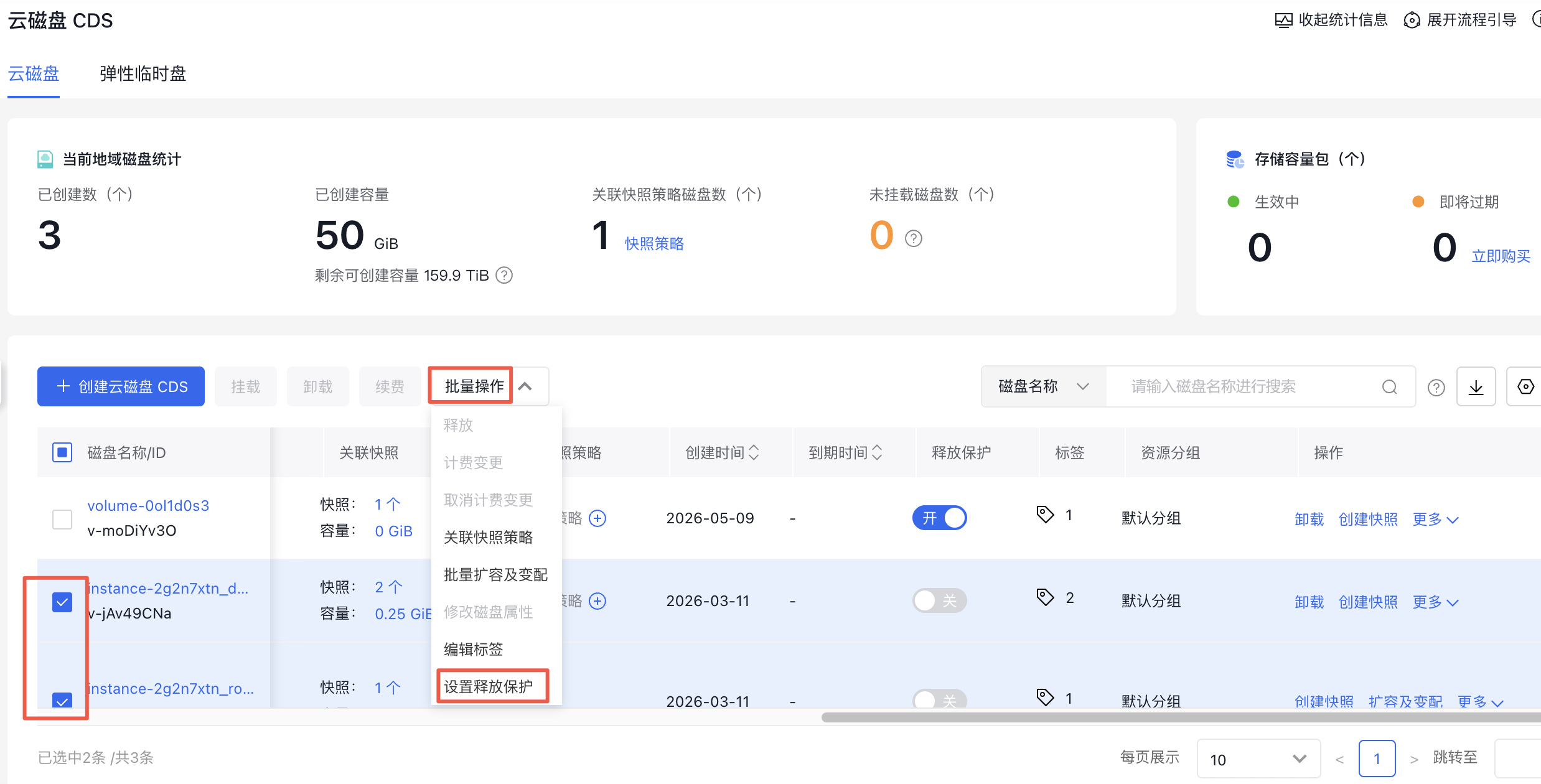Click 创建快照 in volume-0ol1d0s3 row

click(1368, 519)
